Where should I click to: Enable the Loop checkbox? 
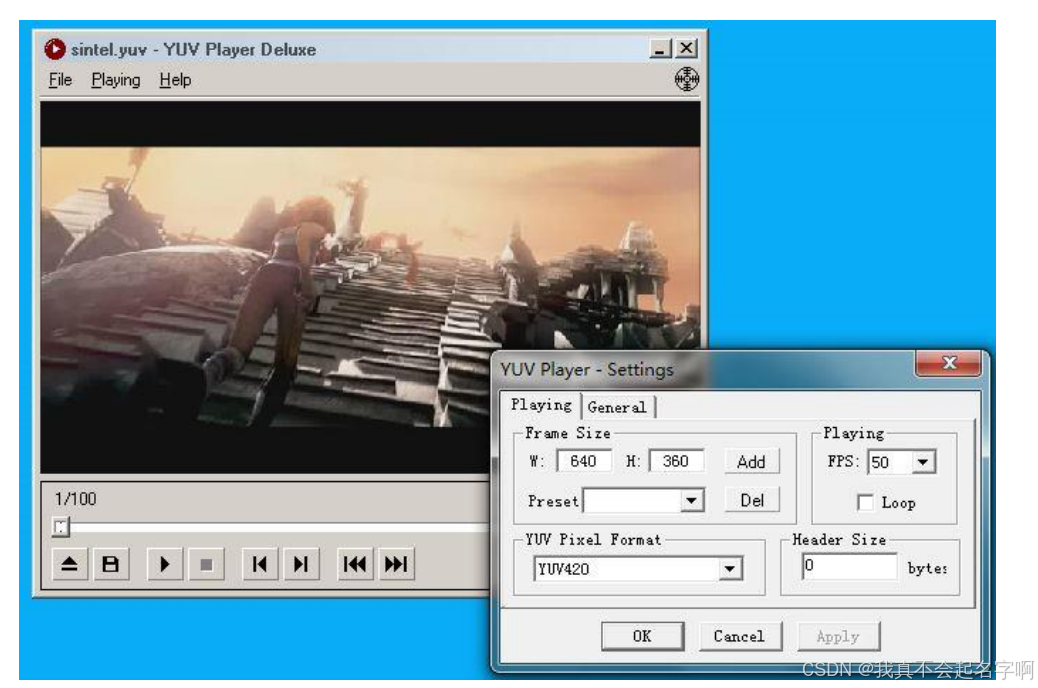865,503
